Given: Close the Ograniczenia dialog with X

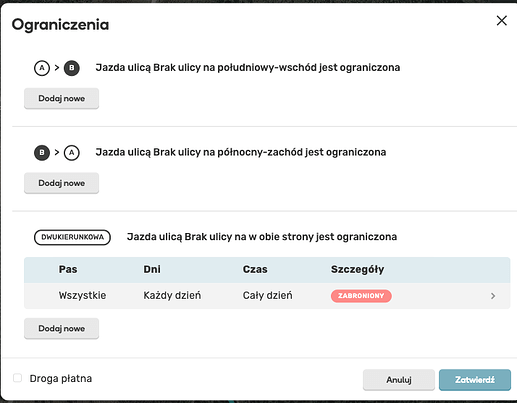Looking at the screenshot, I should (501, 21).
